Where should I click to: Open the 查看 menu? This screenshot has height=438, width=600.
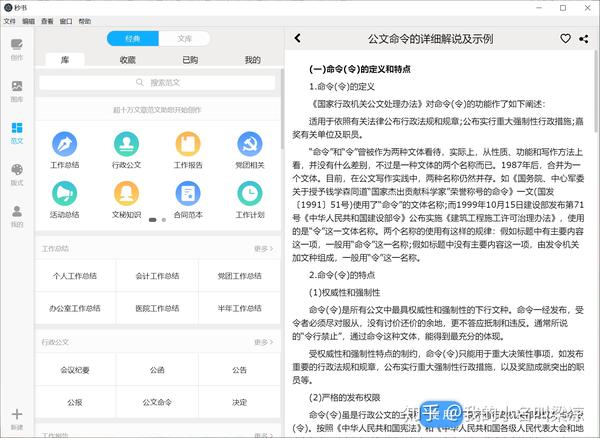pos(47,21)
